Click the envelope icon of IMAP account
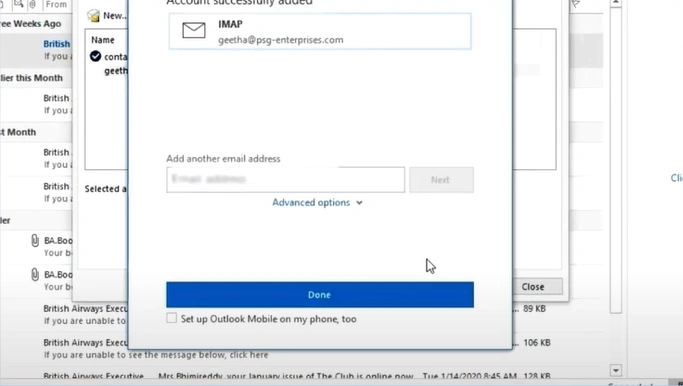The image size is (683, 386). coord(194,30)
